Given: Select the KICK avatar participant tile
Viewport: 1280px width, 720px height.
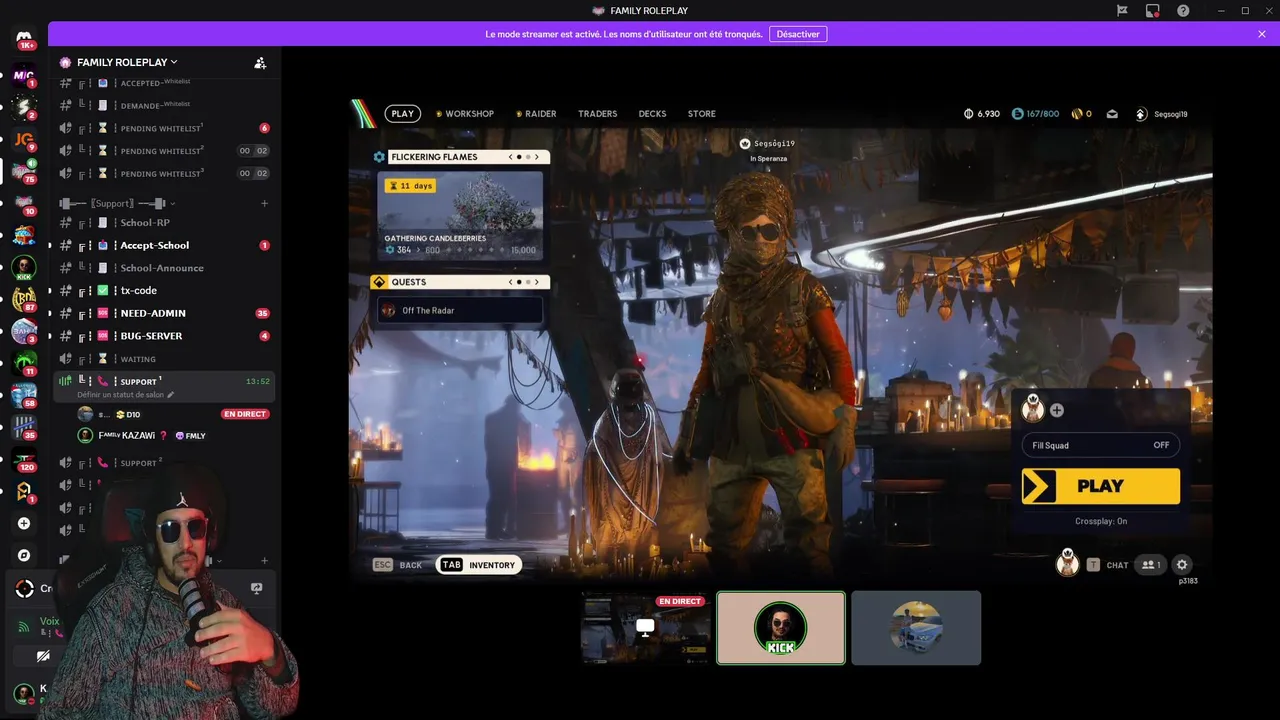Looking at the screenshot, I should (x=781, y=628).
